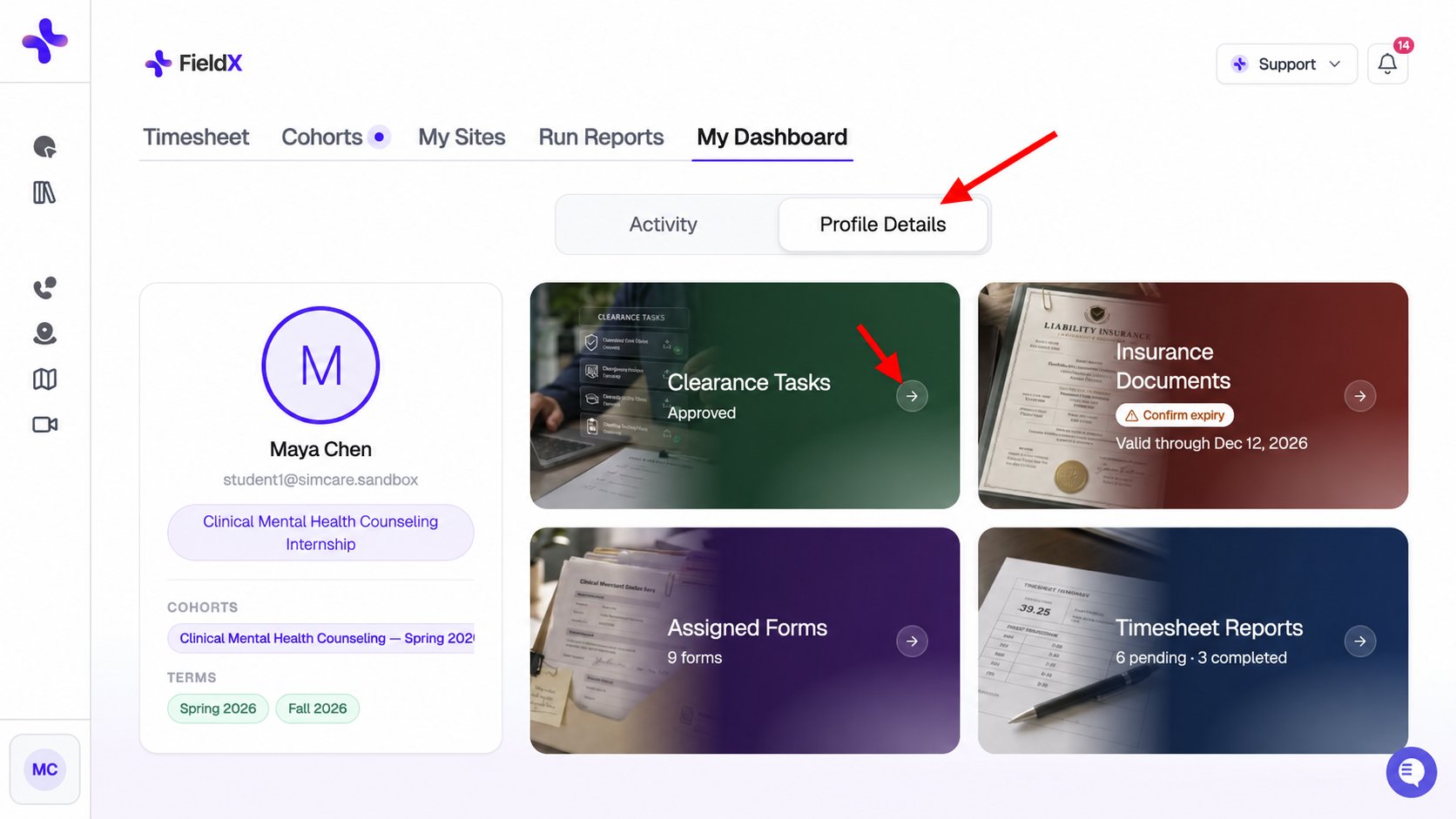Click the "Approved" status on Clearance Tasks
Screen dimensions: 1456x819
(702, 413)
